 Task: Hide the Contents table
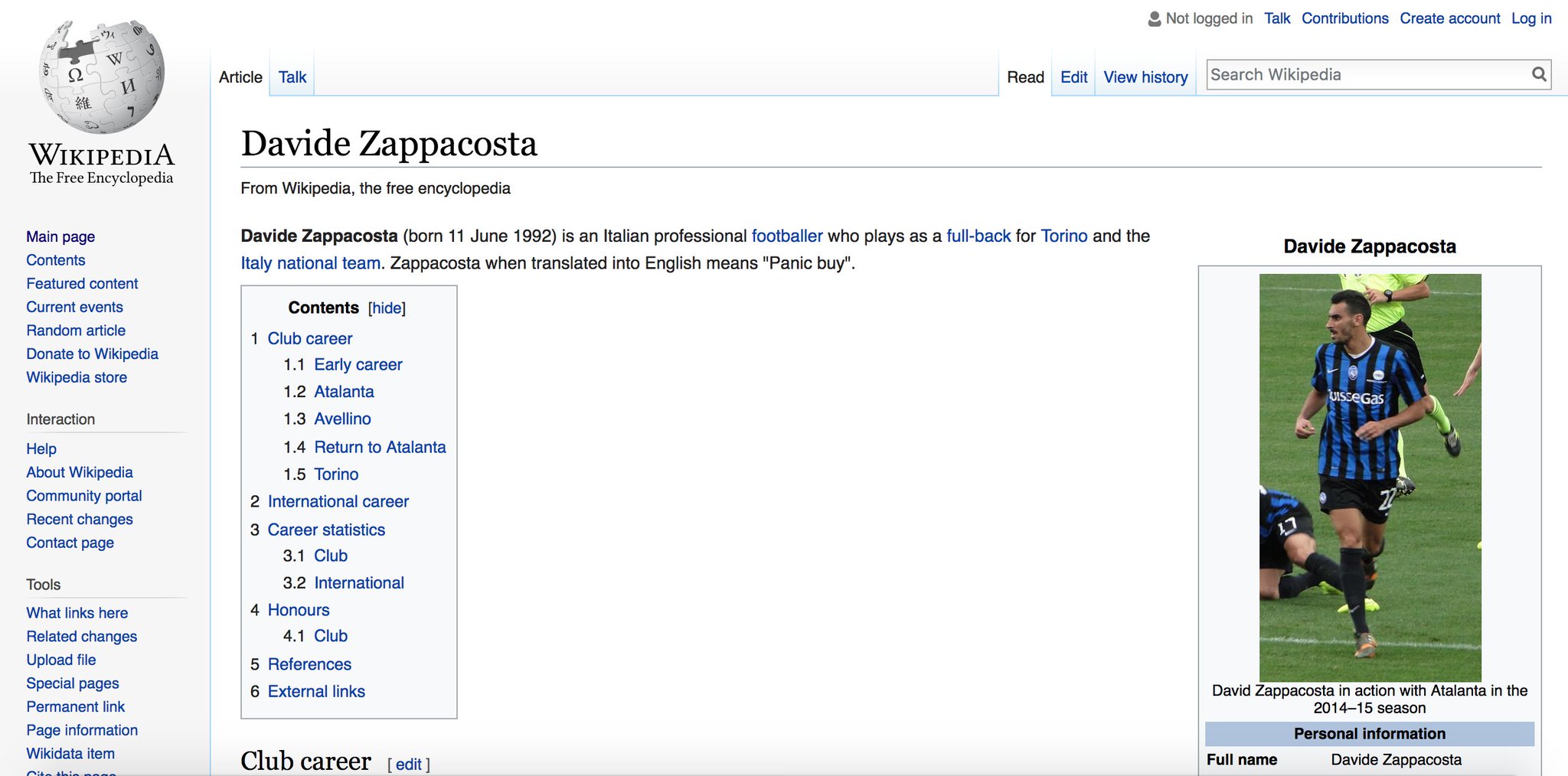(x=387, y=308)
